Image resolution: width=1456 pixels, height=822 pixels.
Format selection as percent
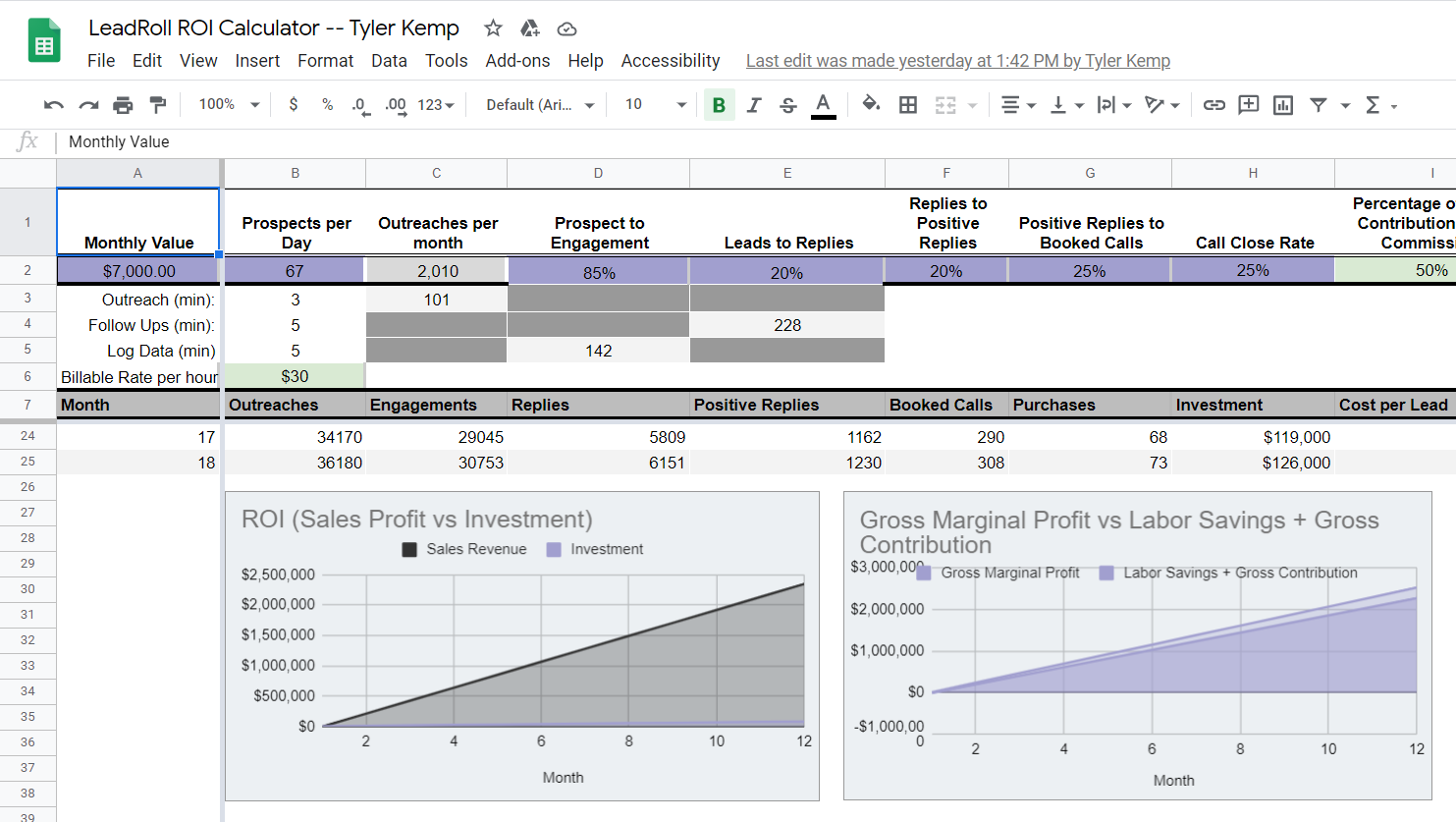click(x=327, y=104)
